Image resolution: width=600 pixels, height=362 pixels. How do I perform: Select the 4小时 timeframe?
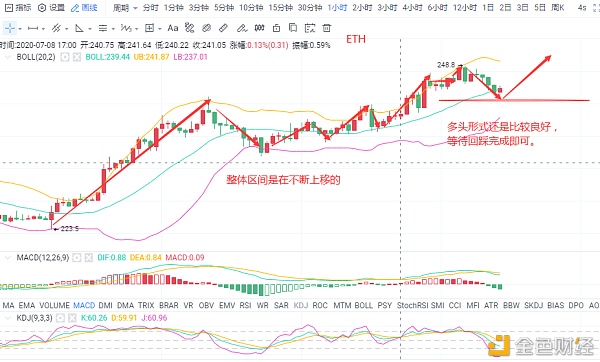pos(413,8)
